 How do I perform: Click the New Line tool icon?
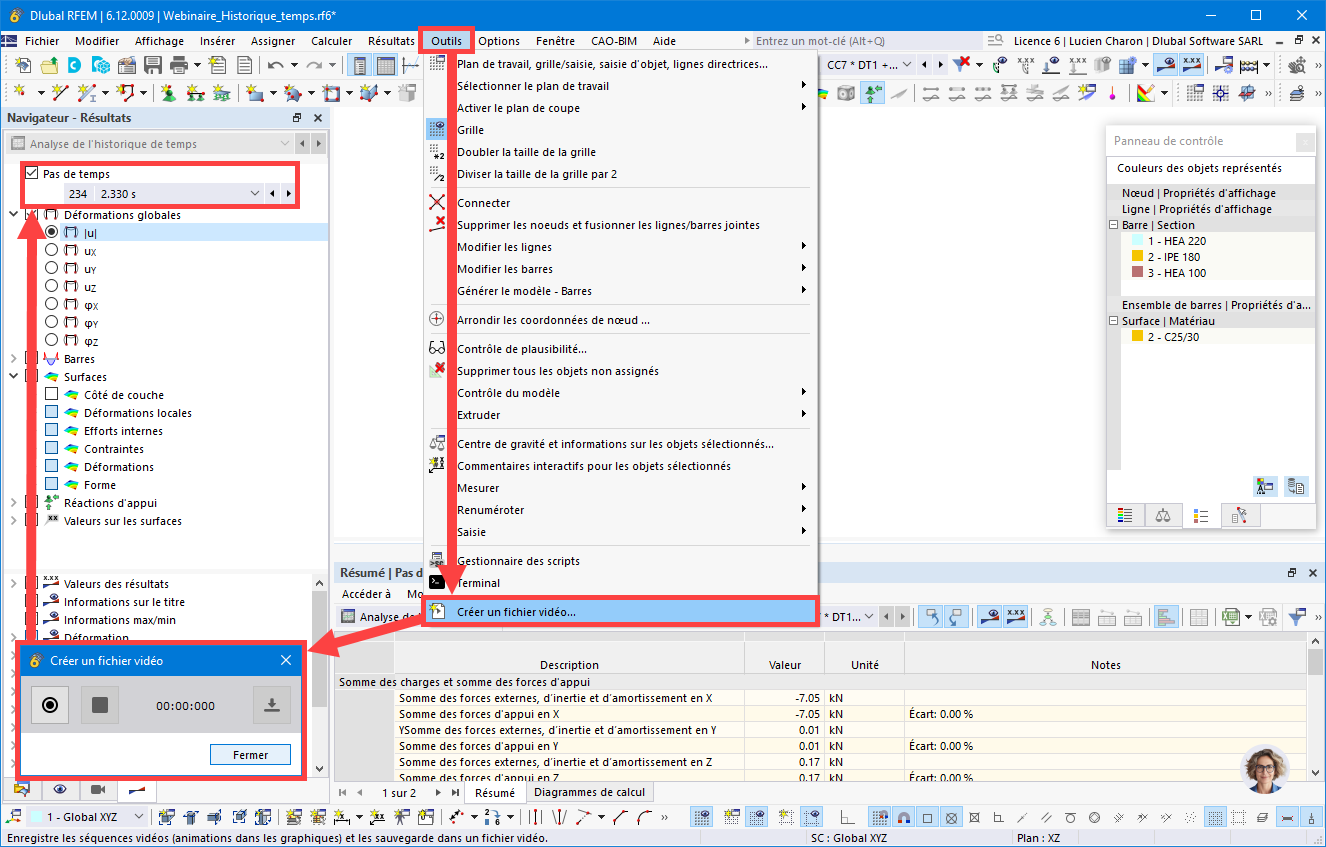[x=60, y=93]
